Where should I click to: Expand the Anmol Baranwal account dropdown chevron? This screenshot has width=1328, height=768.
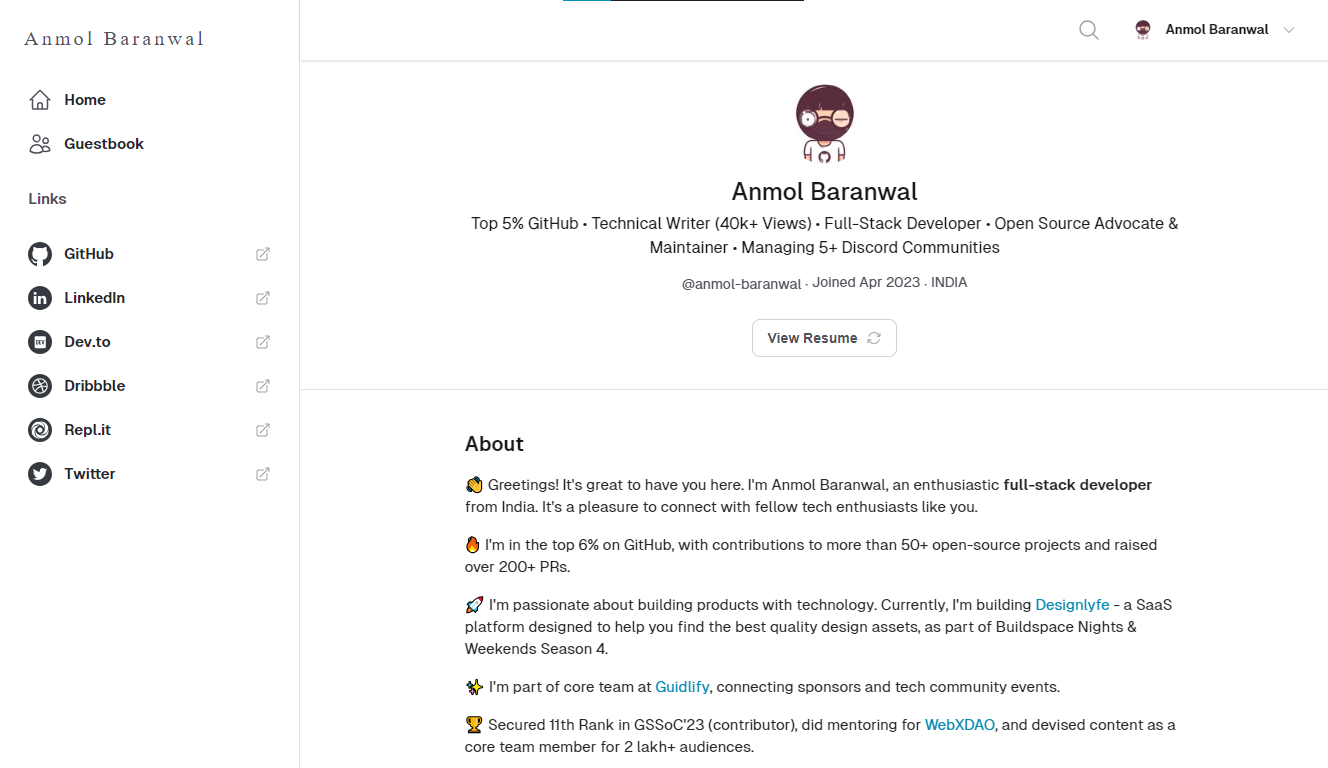tap(1289, 30)
